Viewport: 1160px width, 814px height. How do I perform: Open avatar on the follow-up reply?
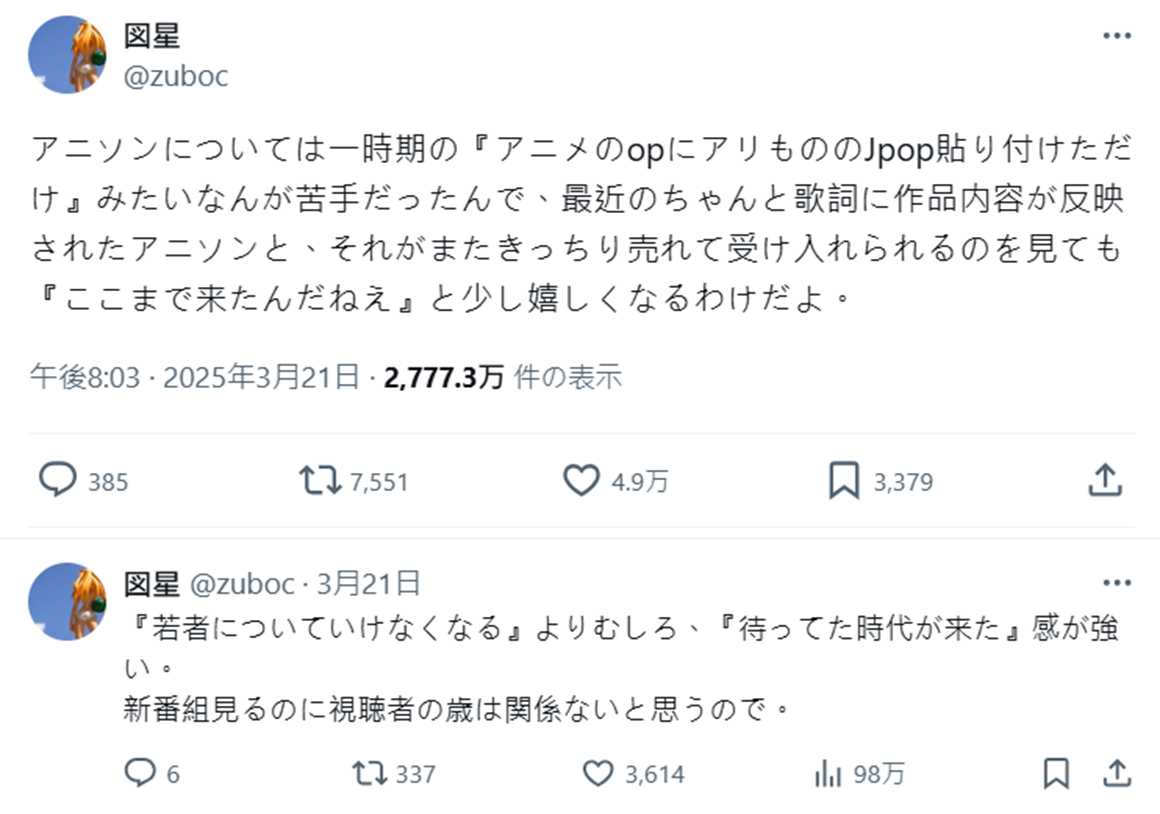[x=67, y=601]
